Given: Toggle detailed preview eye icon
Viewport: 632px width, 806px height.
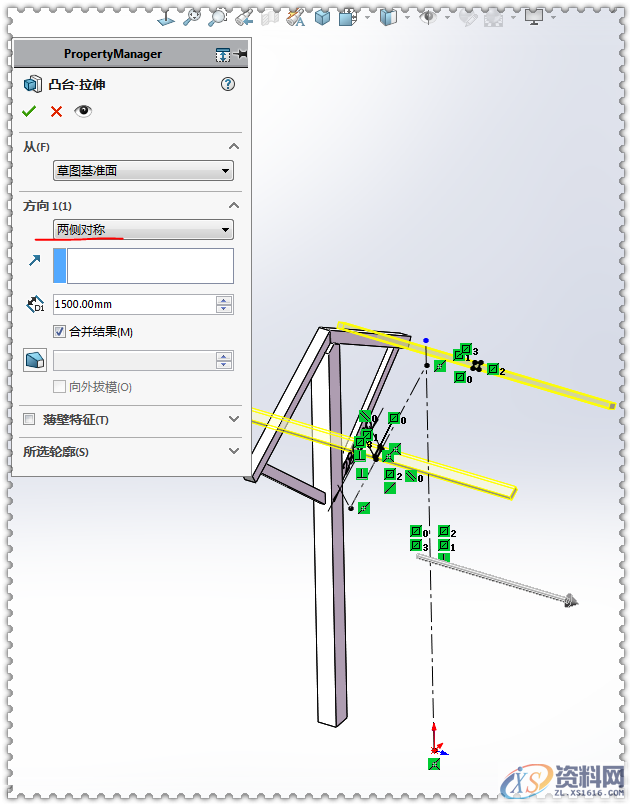Looking at the screenshot, I should [83, 111].
